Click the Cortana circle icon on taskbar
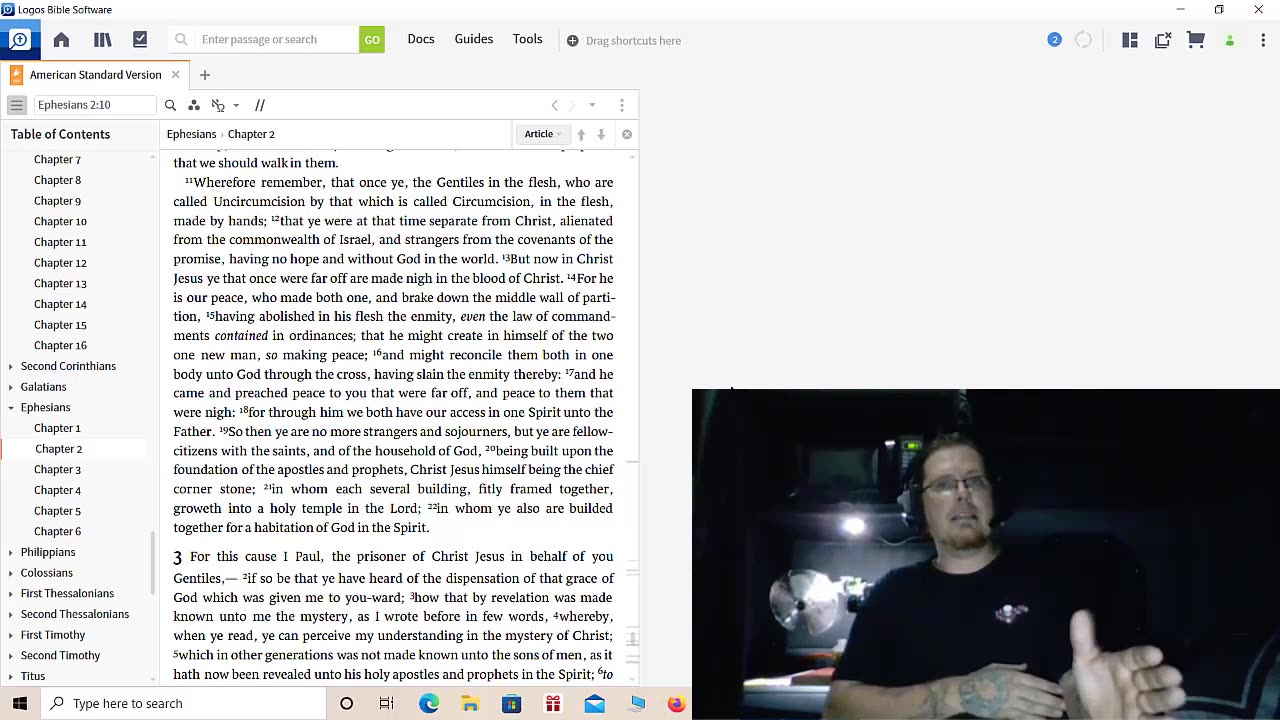 click(x=346, y=703)
